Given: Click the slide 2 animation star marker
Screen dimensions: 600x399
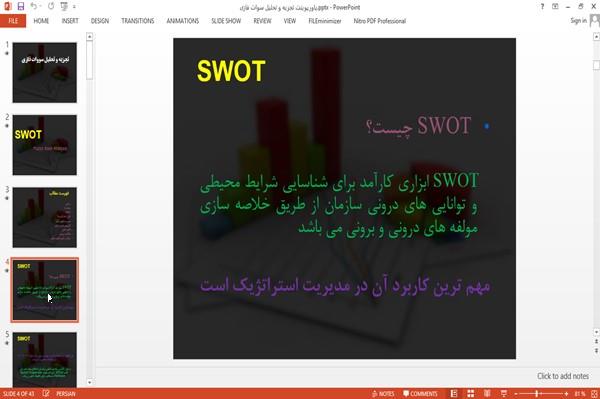Looking at the screenshot, I should pos(7,126).
